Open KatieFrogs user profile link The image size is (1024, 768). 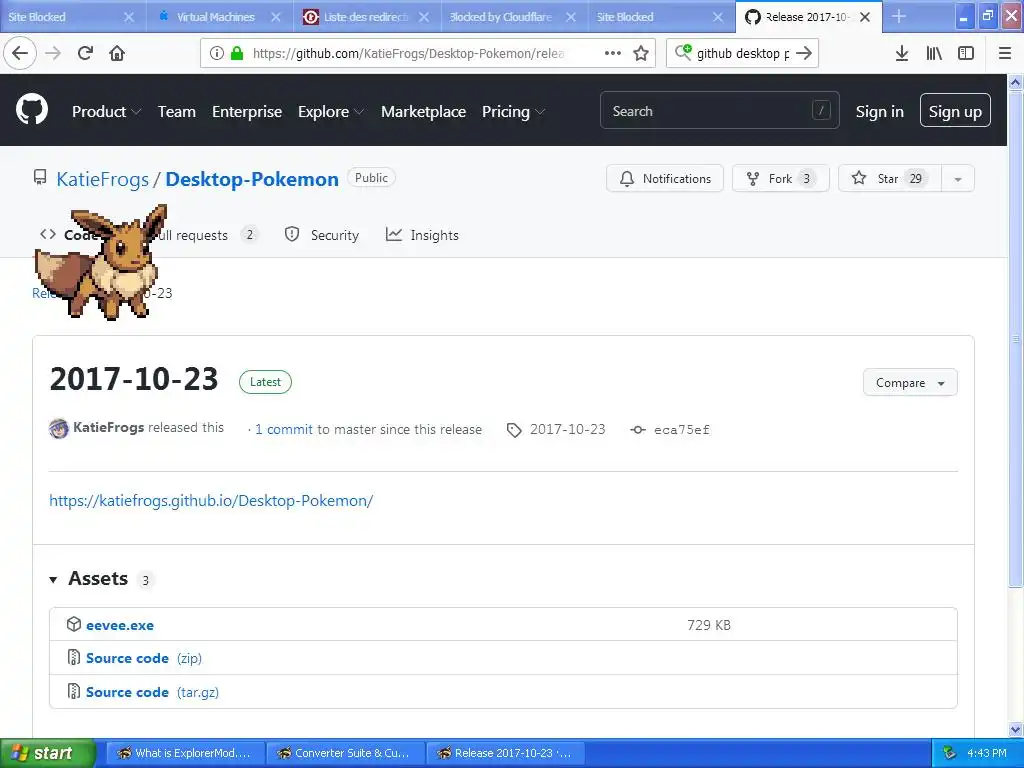click(x=103, y=179)
